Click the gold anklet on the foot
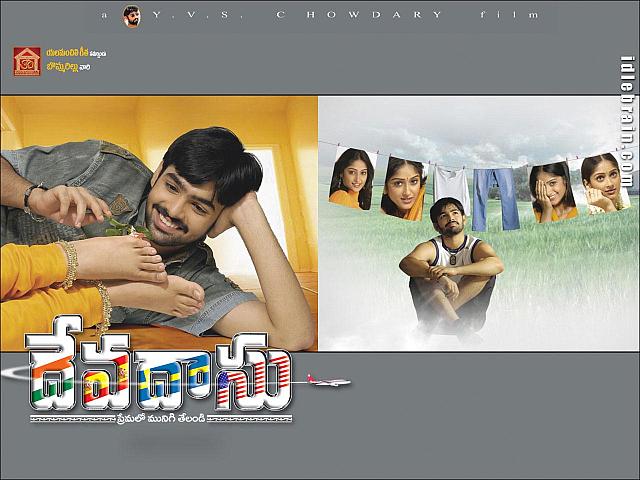Image resolution: width=640 pixels, height=480 pixels. (68, 262)
